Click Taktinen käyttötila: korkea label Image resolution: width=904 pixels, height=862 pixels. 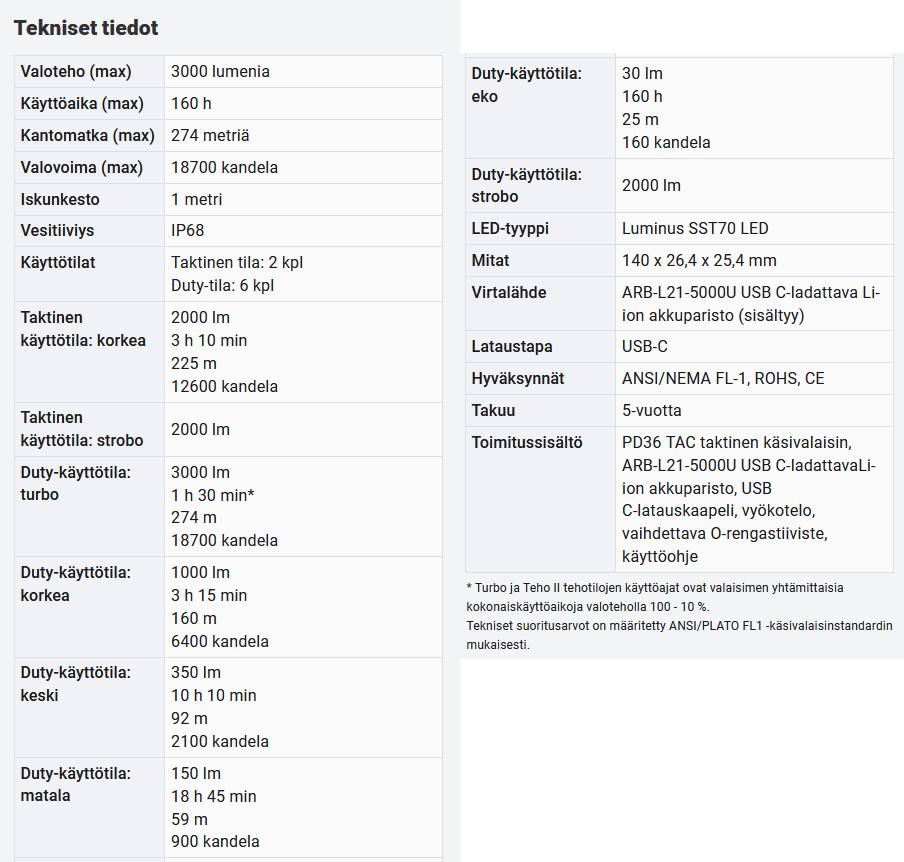click(83, 329)
